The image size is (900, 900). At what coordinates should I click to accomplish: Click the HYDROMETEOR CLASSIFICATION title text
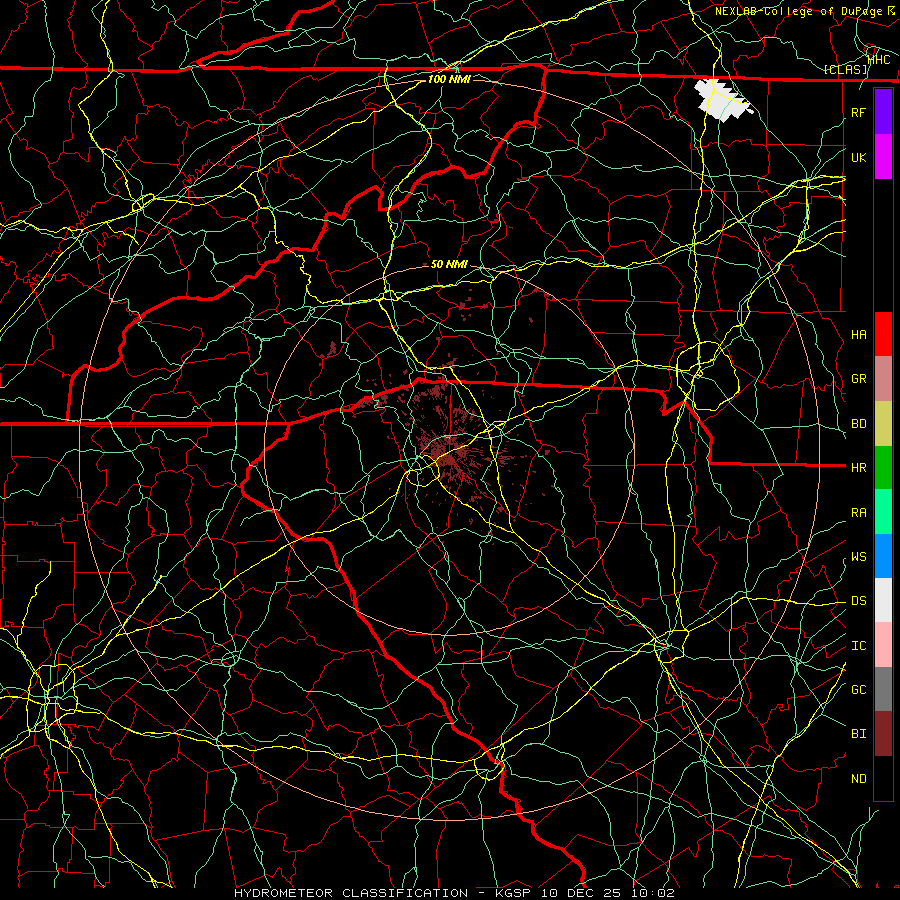pos(351,893)
